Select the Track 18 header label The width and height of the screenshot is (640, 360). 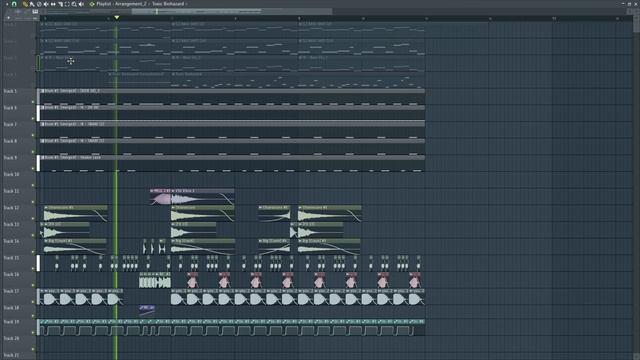11,308
